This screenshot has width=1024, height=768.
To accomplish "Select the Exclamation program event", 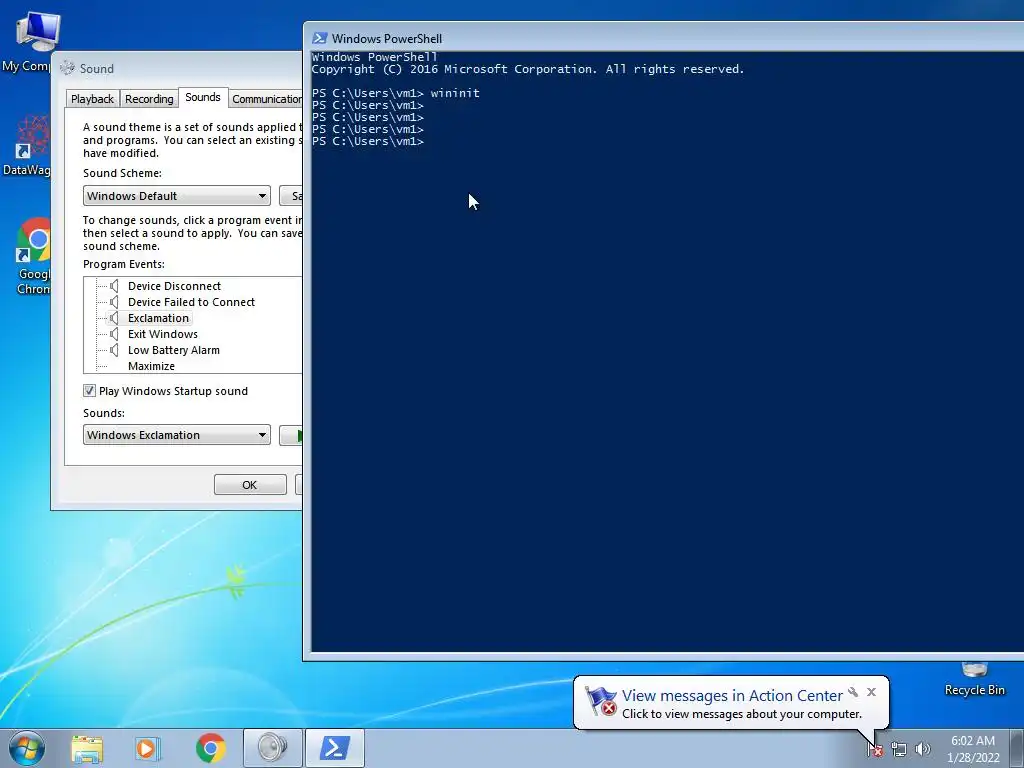I will click(x=158, y=318).
